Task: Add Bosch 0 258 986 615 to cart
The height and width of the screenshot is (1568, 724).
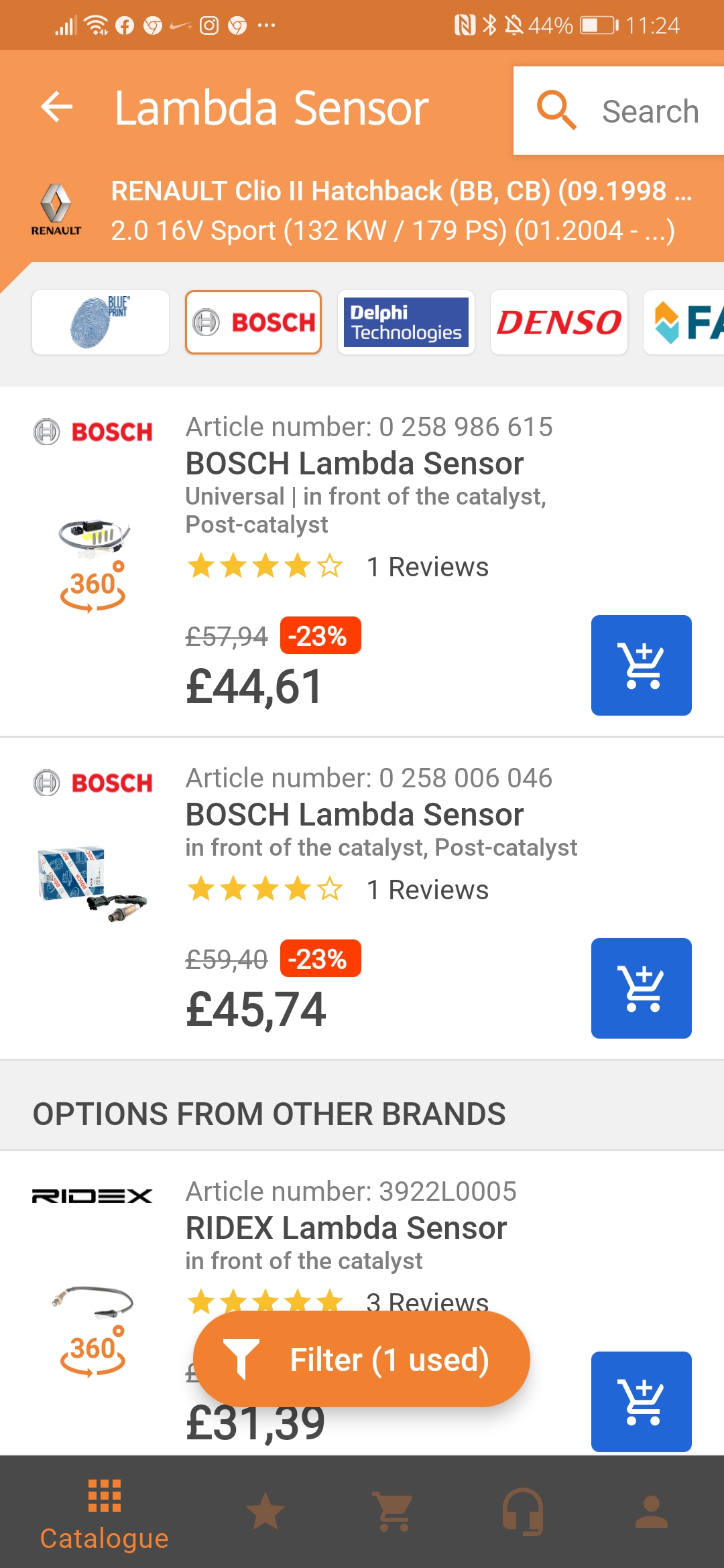Action: point(641,665)
